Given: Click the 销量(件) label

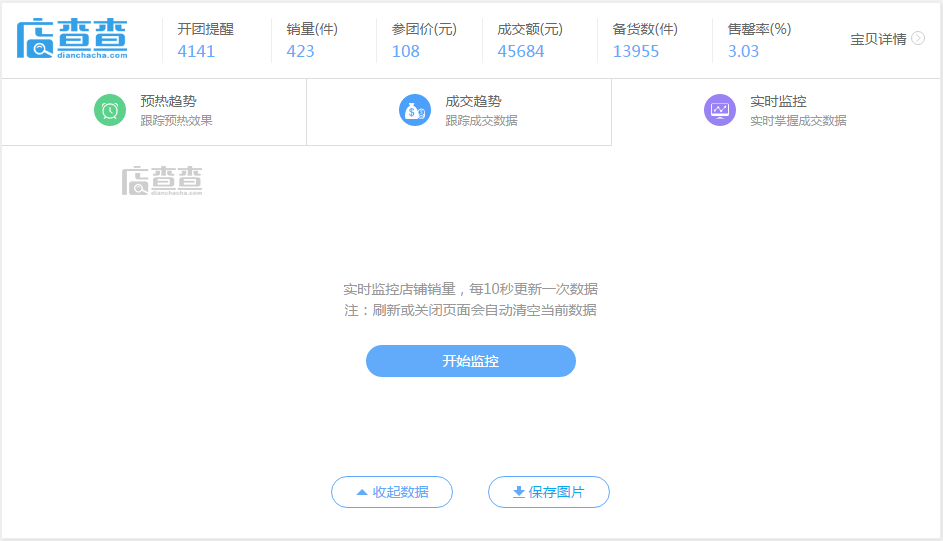Looking at the screenshot, I should tap(312, 29).
